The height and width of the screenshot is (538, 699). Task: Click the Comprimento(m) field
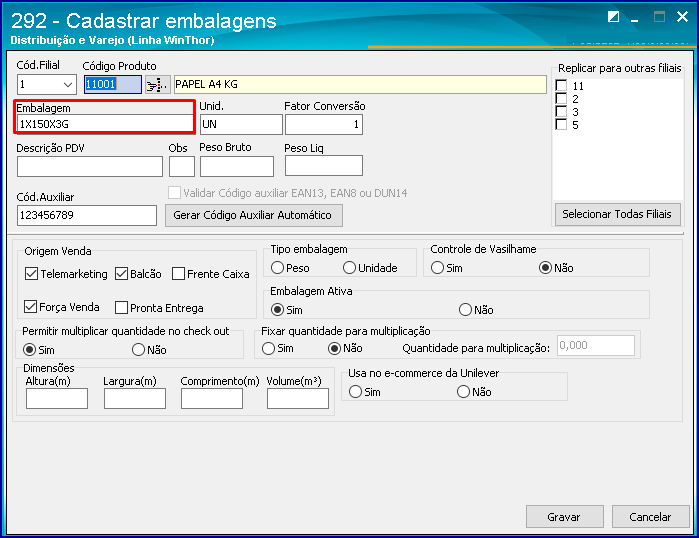click(x=212, y=398)
